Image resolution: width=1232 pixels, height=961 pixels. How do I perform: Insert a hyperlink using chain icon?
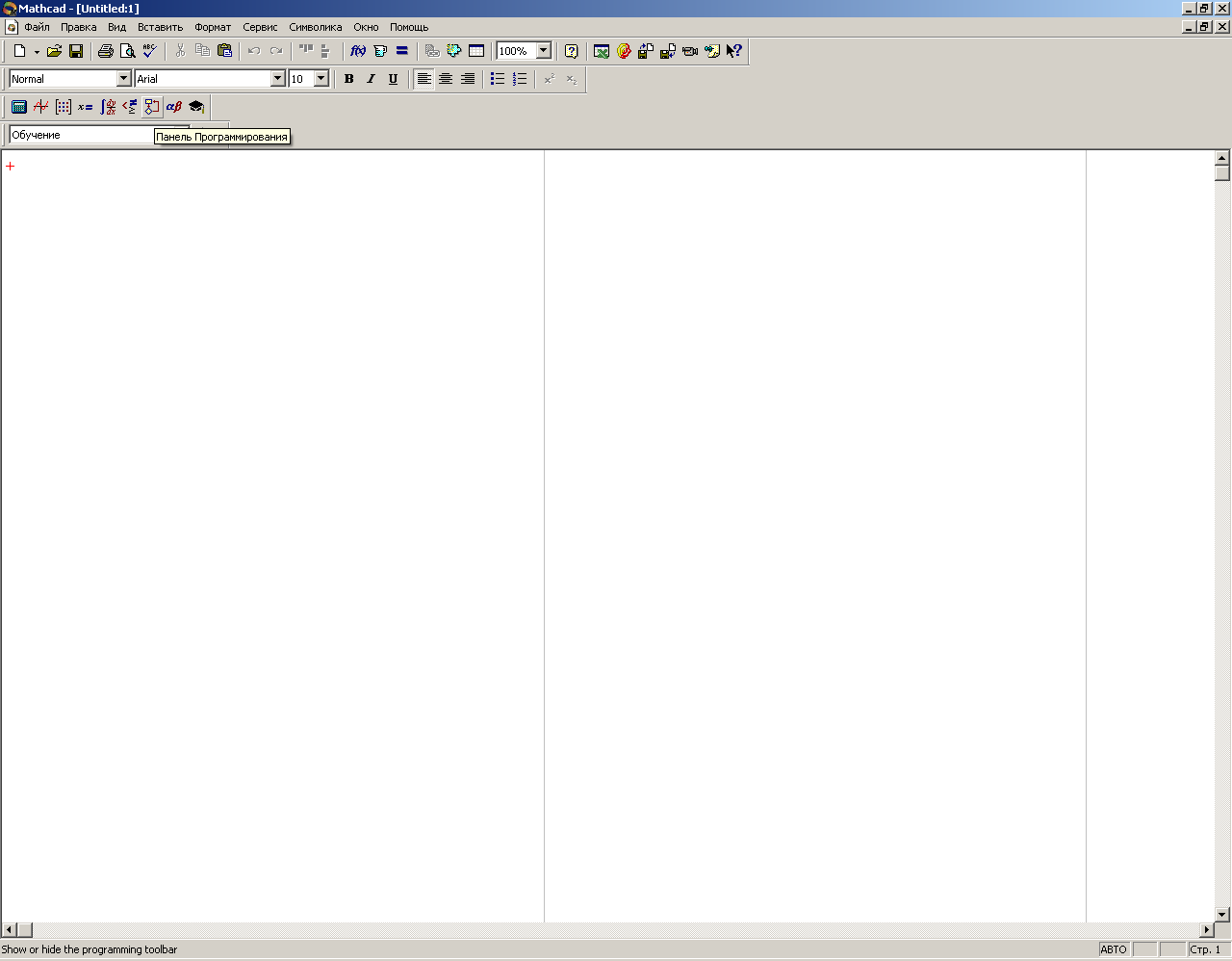[x=432, y=51]
